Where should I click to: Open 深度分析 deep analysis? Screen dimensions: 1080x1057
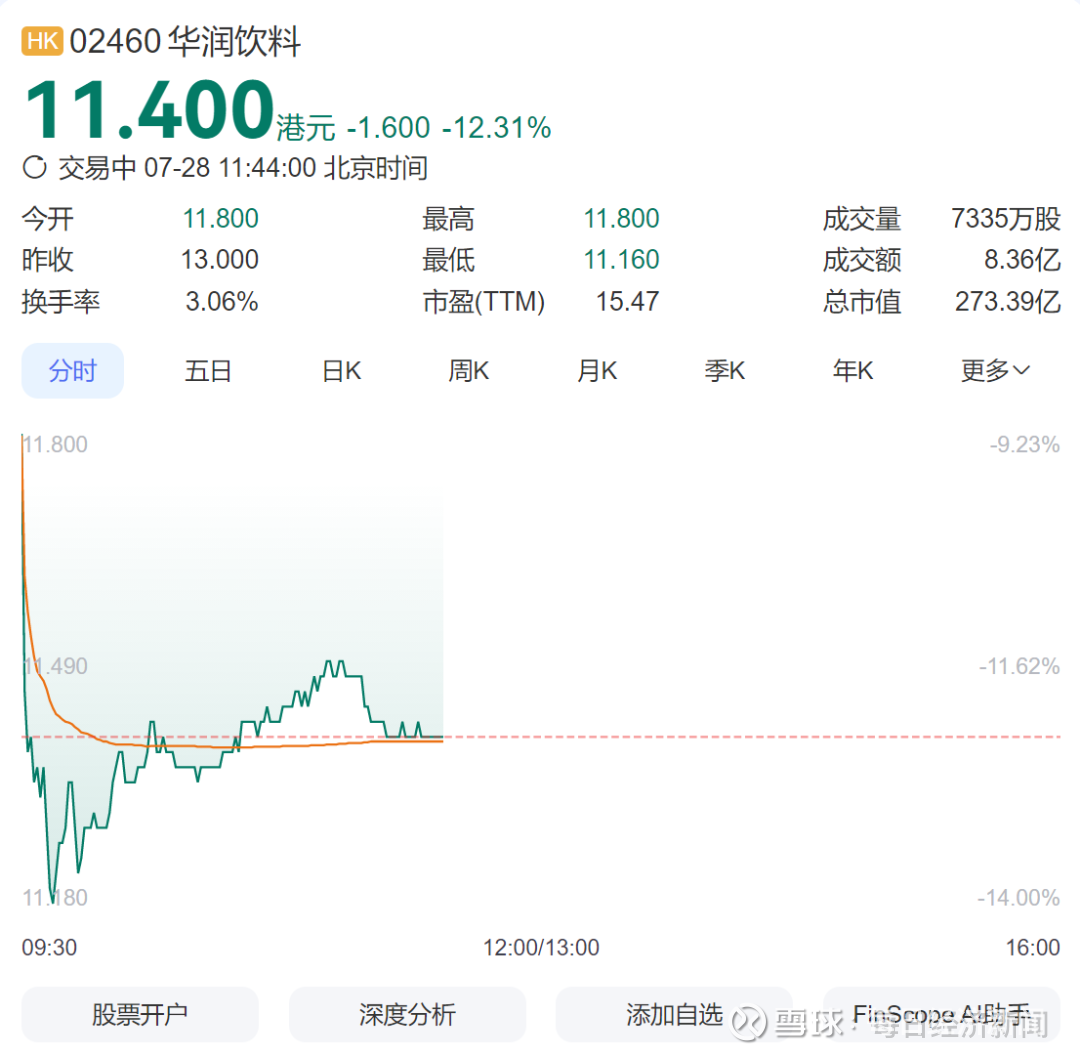[407, 1015]
